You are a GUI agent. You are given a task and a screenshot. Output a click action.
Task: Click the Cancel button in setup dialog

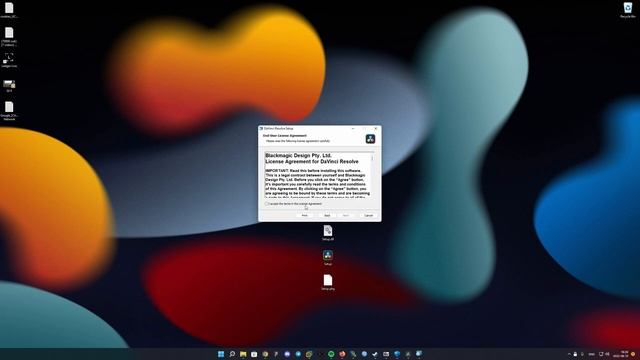pyautogui.click(x=369, y=215)
